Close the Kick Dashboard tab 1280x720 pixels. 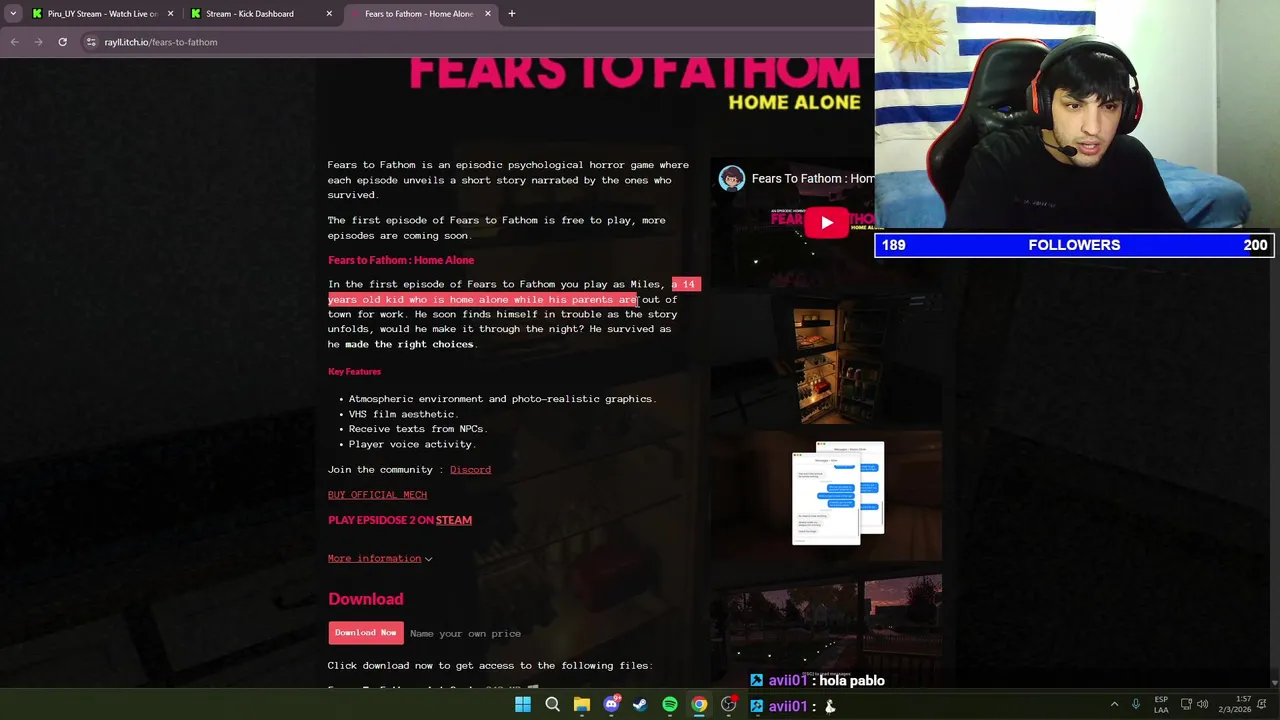329,14
